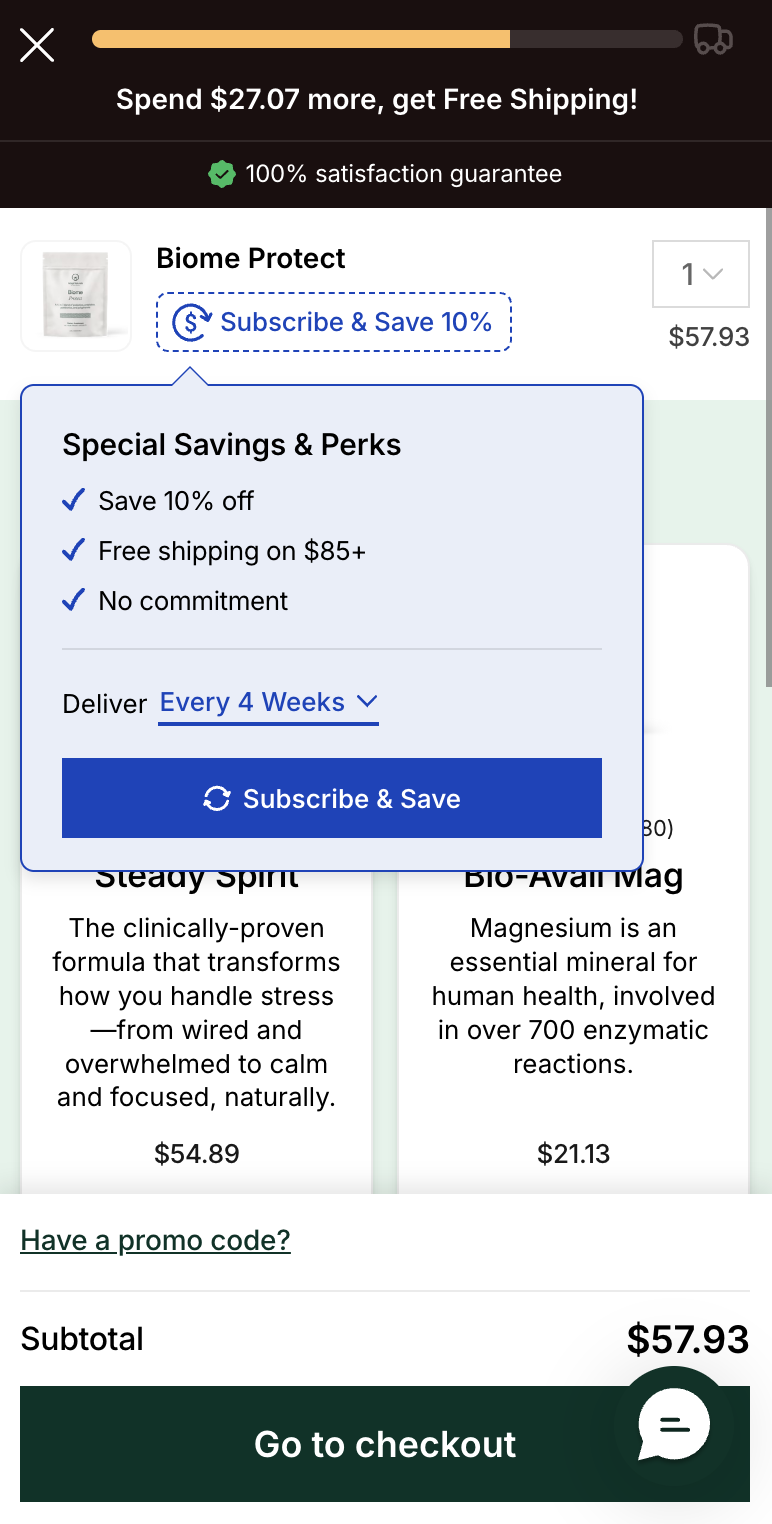Click the delivery truck icon

[713, 40]
